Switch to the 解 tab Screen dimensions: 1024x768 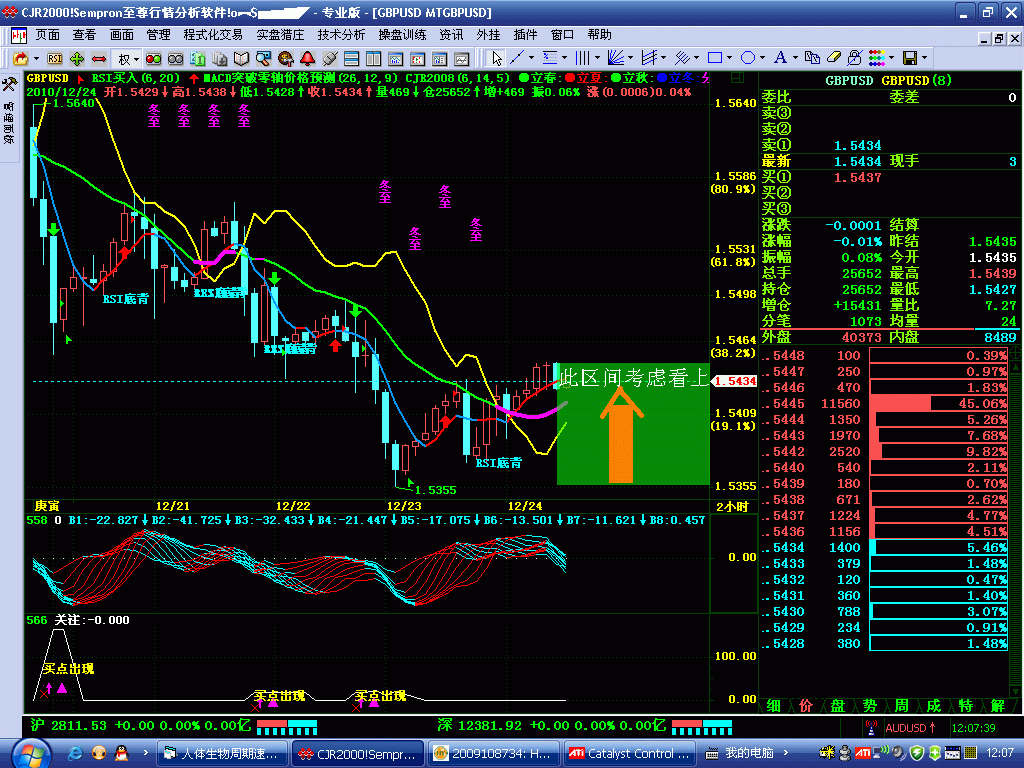coord(997,706)
